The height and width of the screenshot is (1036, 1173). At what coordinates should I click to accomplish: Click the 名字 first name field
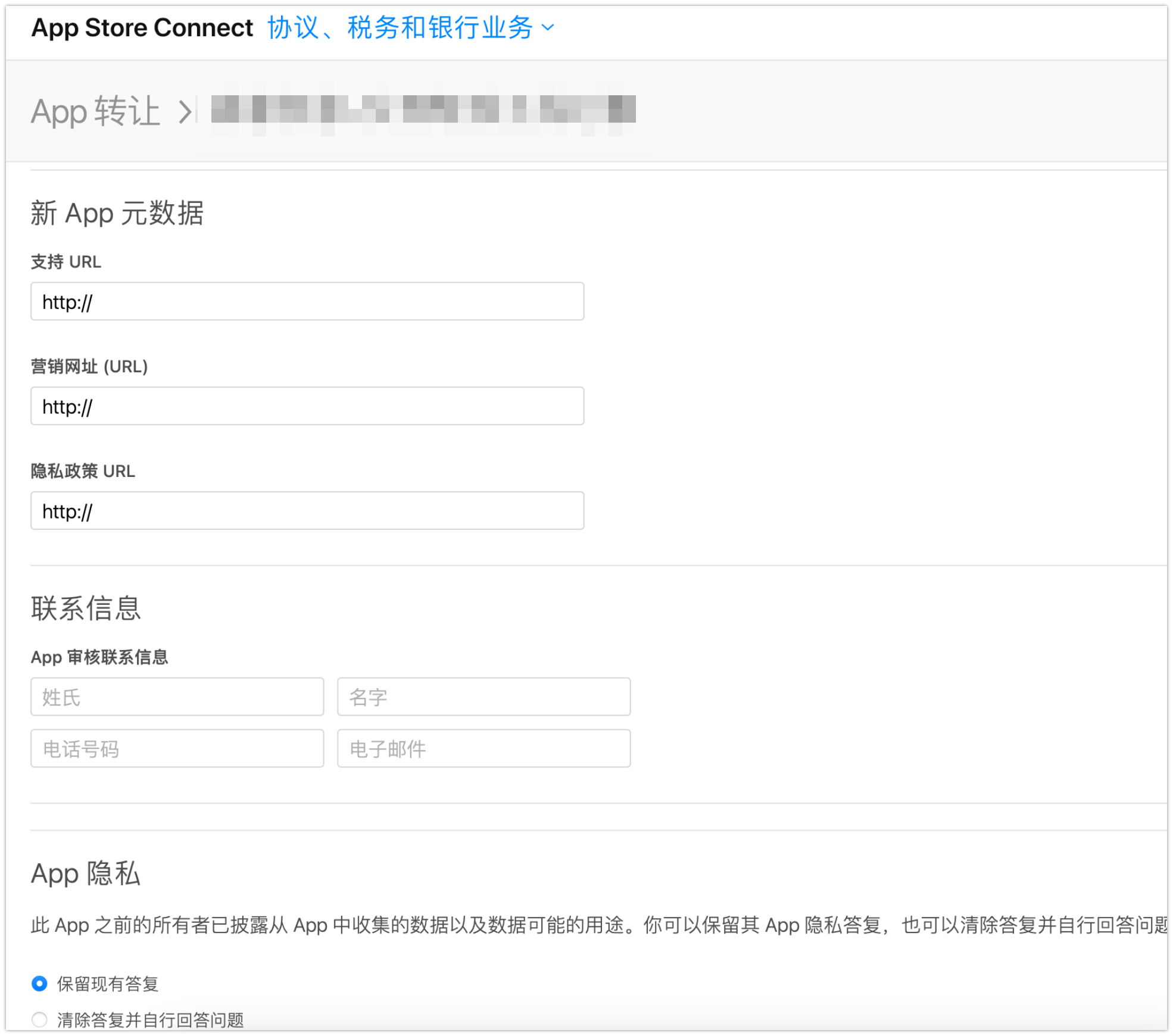tap(483, 697)
